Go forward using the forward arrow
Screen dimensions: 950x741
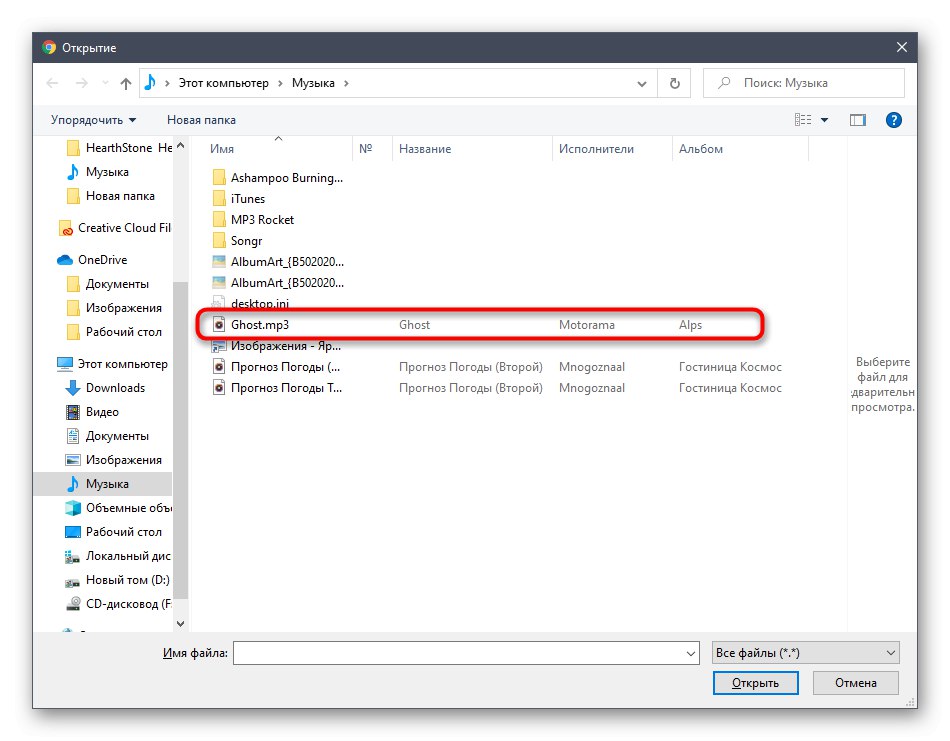point(81,83)
